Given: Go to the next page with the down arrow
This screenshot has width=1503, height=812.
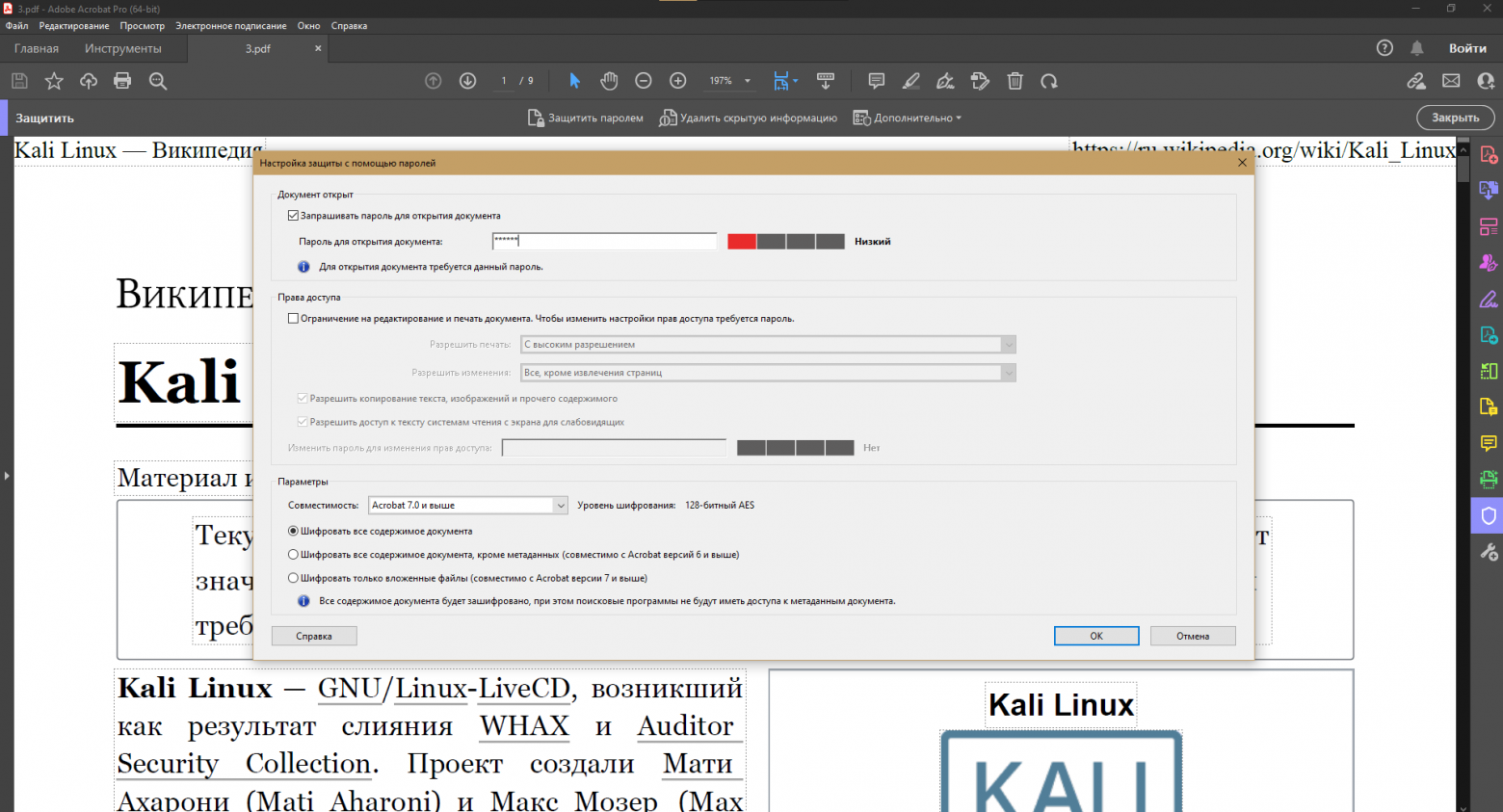Looking at the screenshot, I should 468,81.
